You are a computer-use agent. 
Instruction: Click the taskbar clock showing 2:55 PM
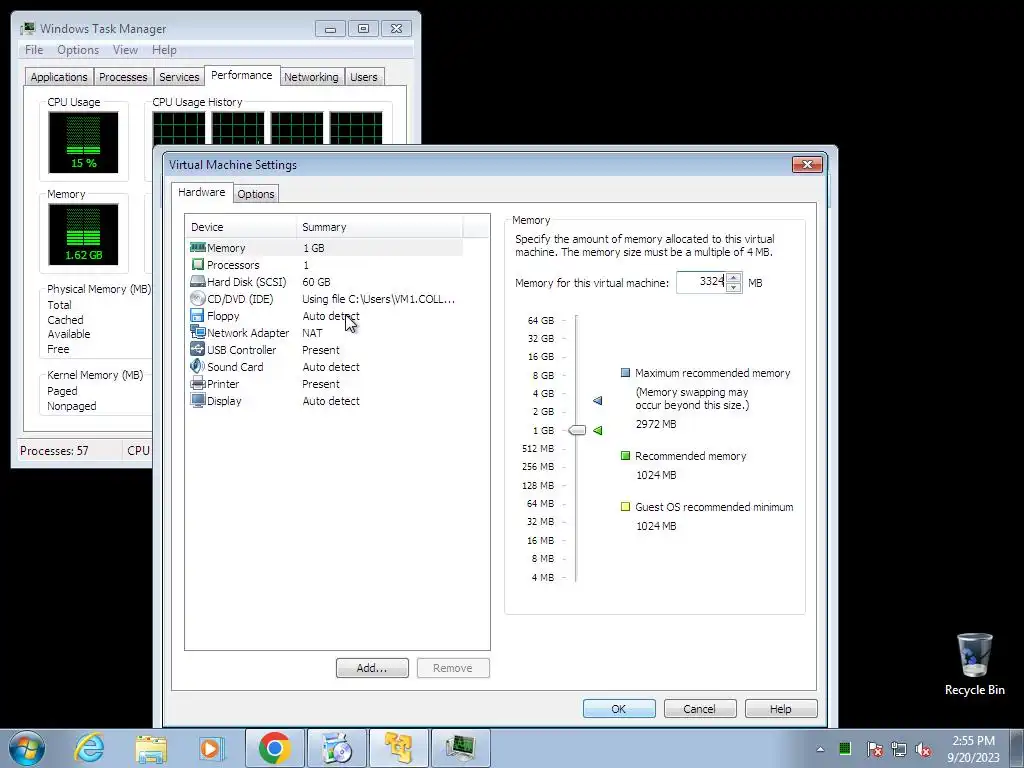[x=973, y=748]
